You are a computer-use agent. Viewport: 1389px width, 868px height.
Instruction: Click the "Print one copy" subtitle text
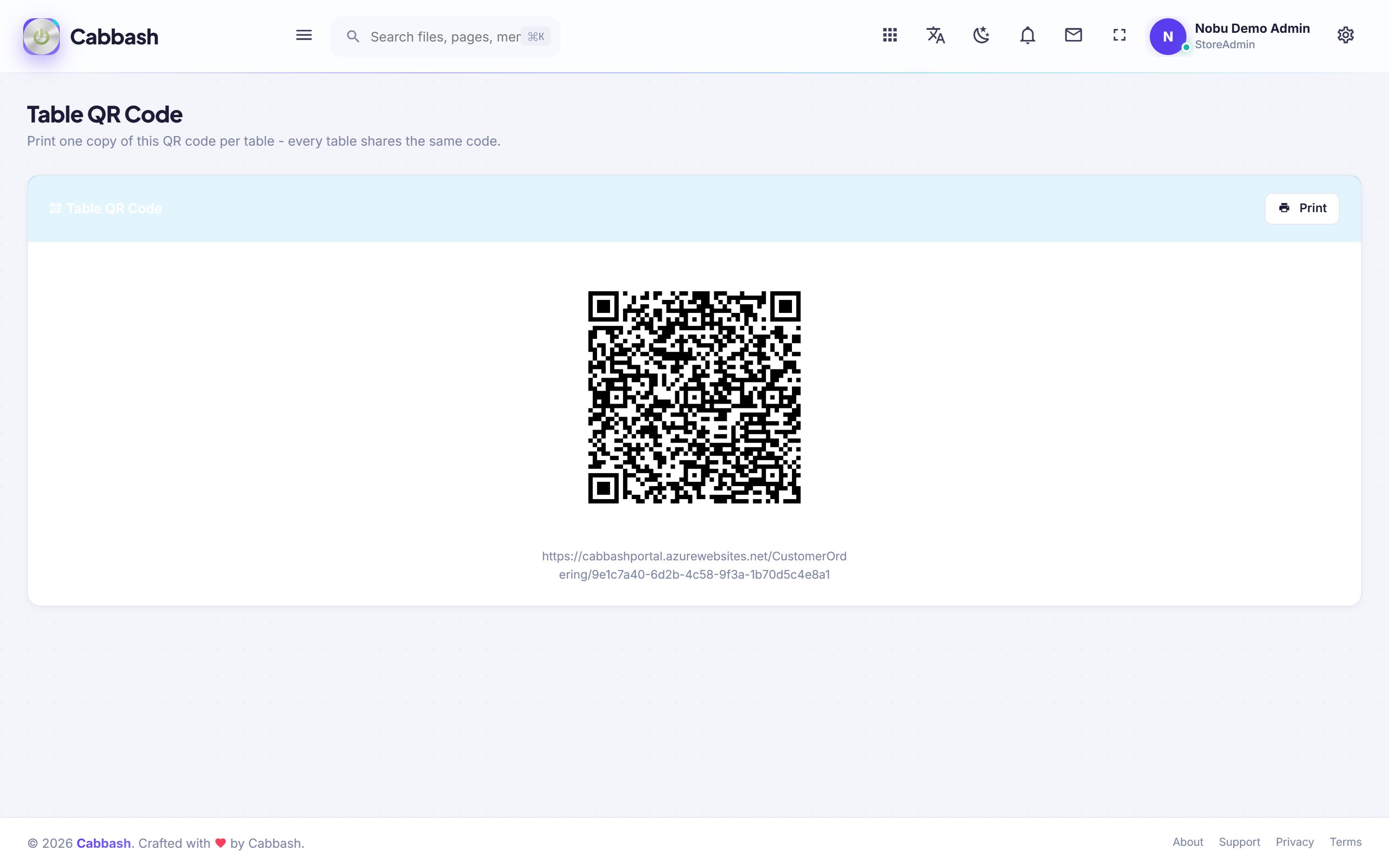263,141
